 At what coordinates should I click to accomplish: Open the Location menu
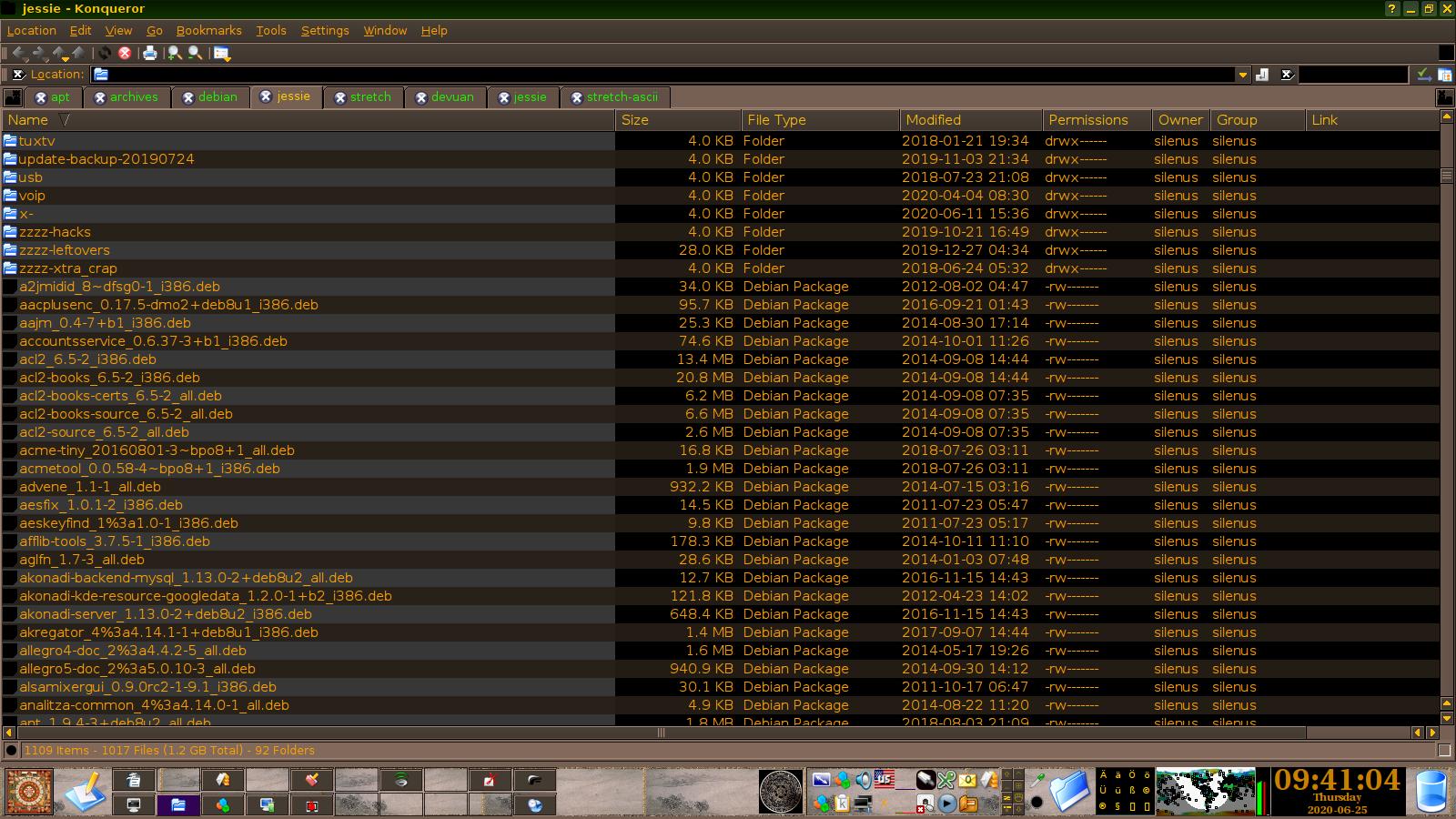(32, 30)
